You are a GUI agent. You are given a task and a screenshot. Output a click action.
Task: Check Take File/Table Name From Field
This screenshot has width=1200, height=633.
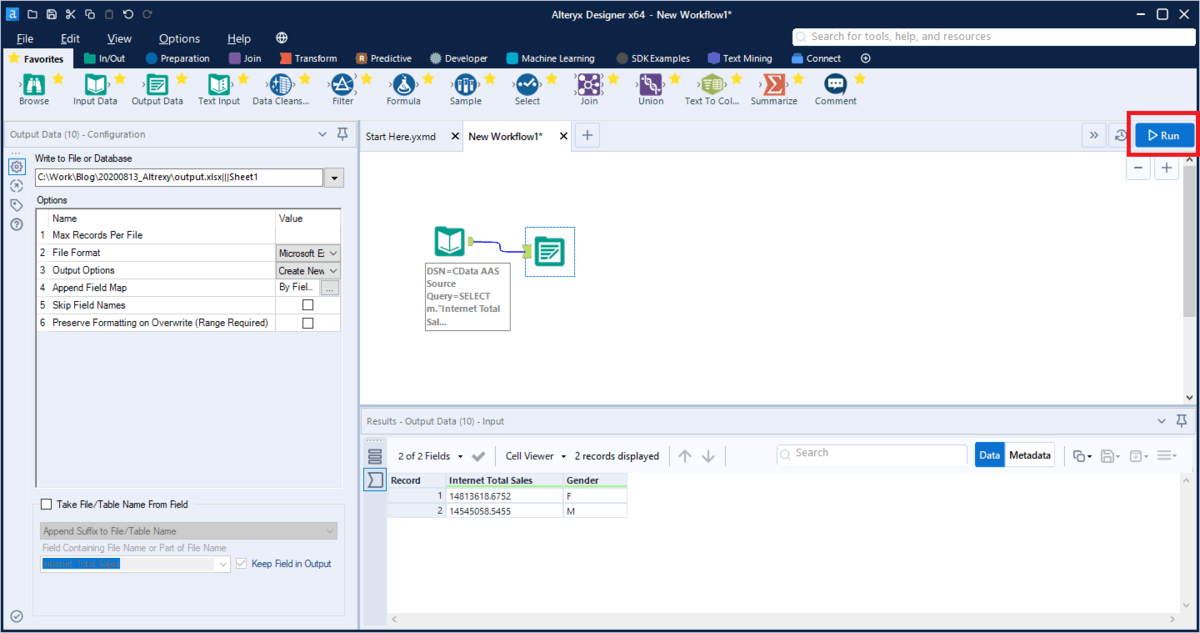click(46, 505)
